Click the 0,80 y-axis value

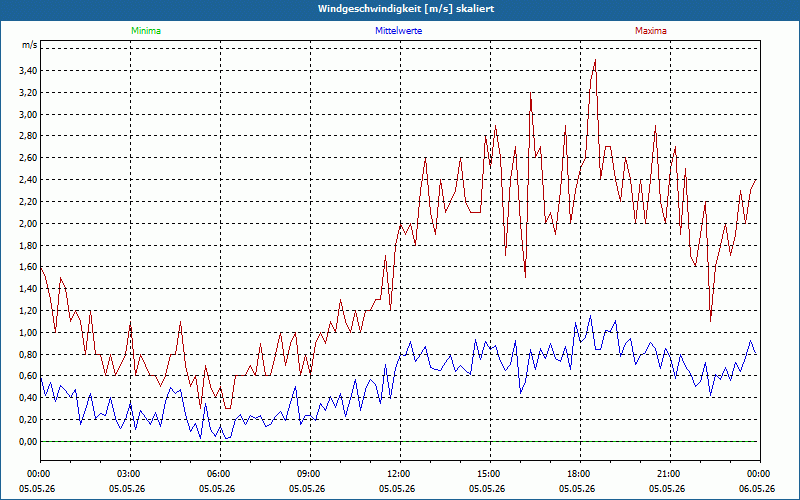[28, 355]
